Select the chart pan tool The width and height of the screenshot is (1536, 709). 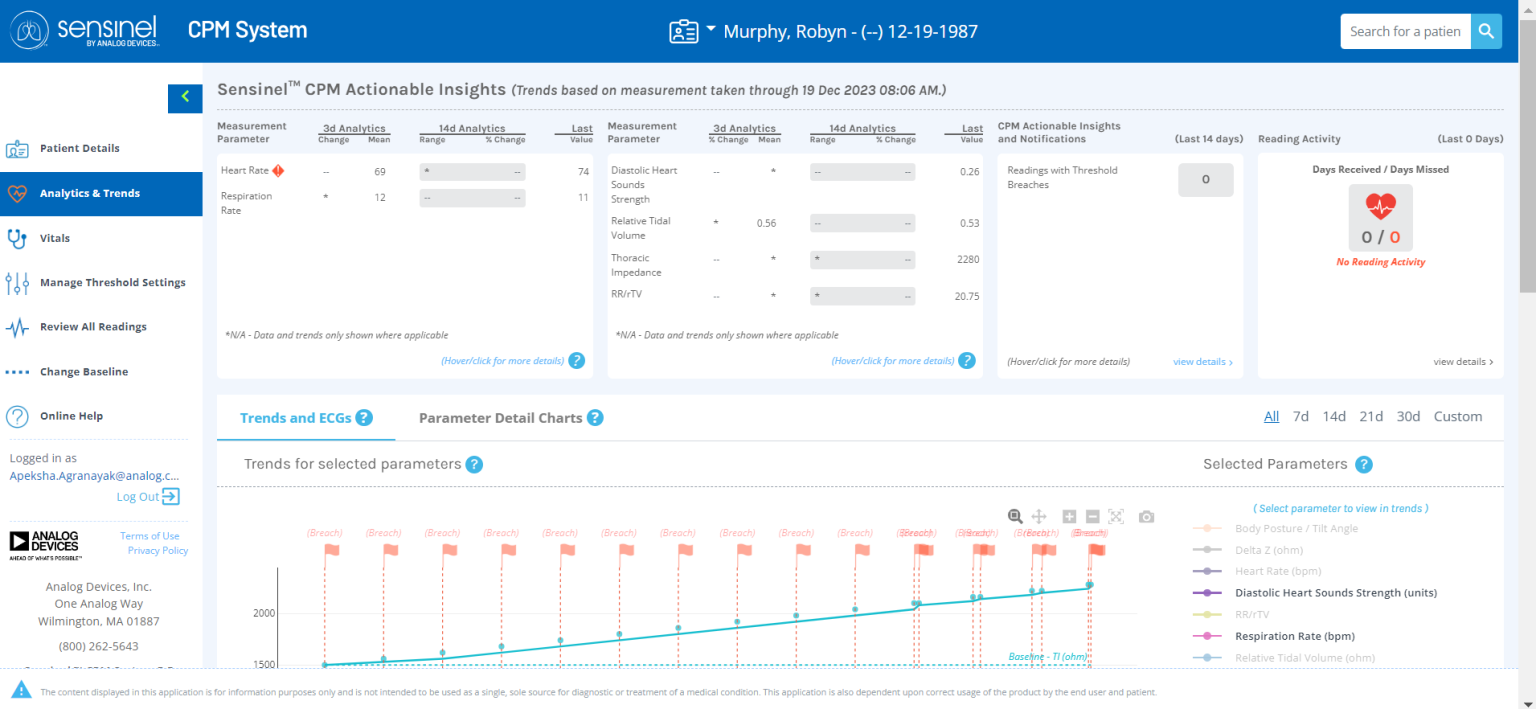pyautogui.click(x=1039, y=516)
